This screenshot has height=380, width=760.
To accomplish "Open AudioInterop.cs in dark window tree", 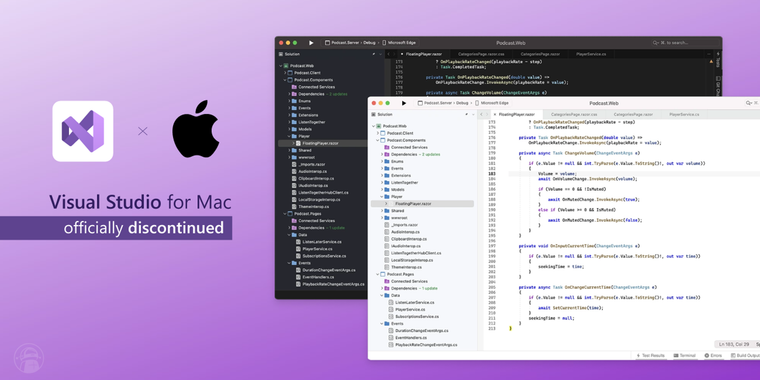I will click(x=313, y=172).
